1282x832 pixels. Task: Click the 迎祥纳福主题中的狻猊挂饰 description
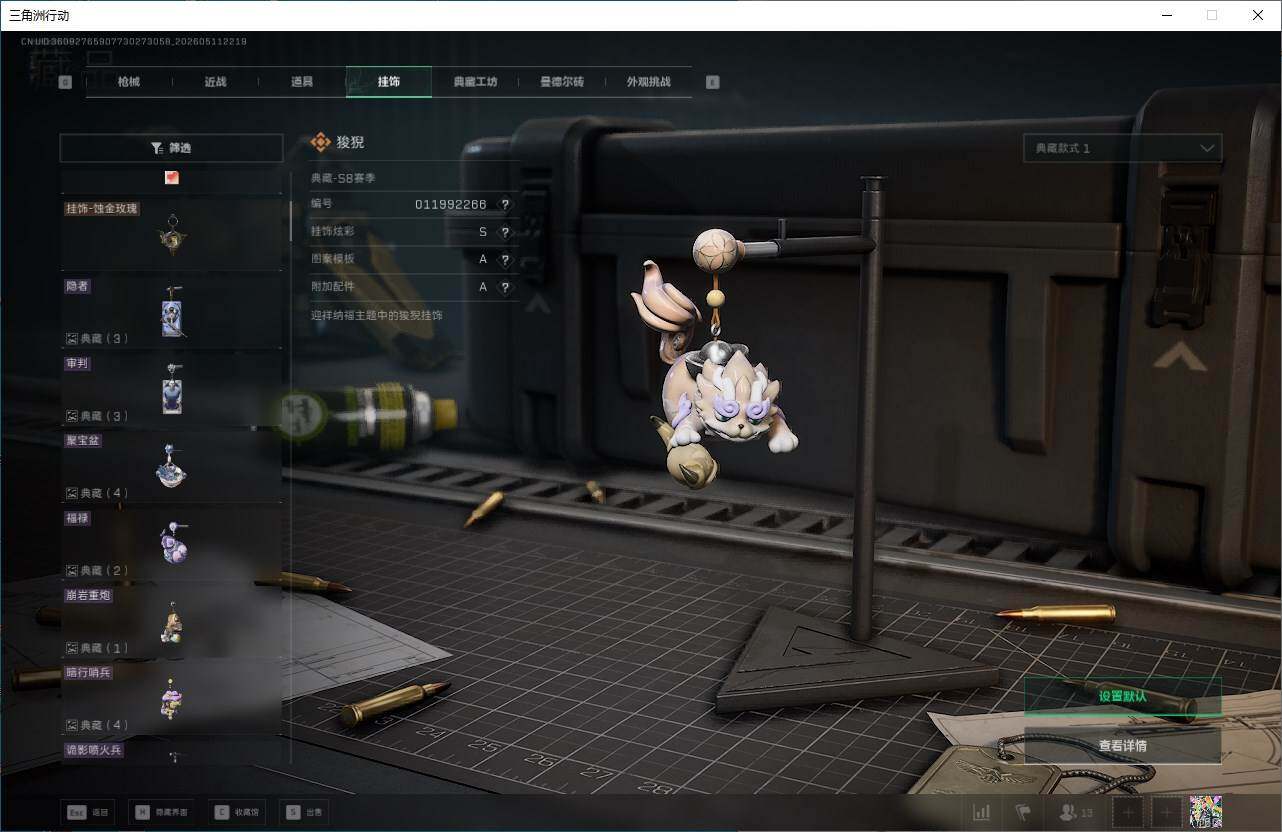[377, 315]
